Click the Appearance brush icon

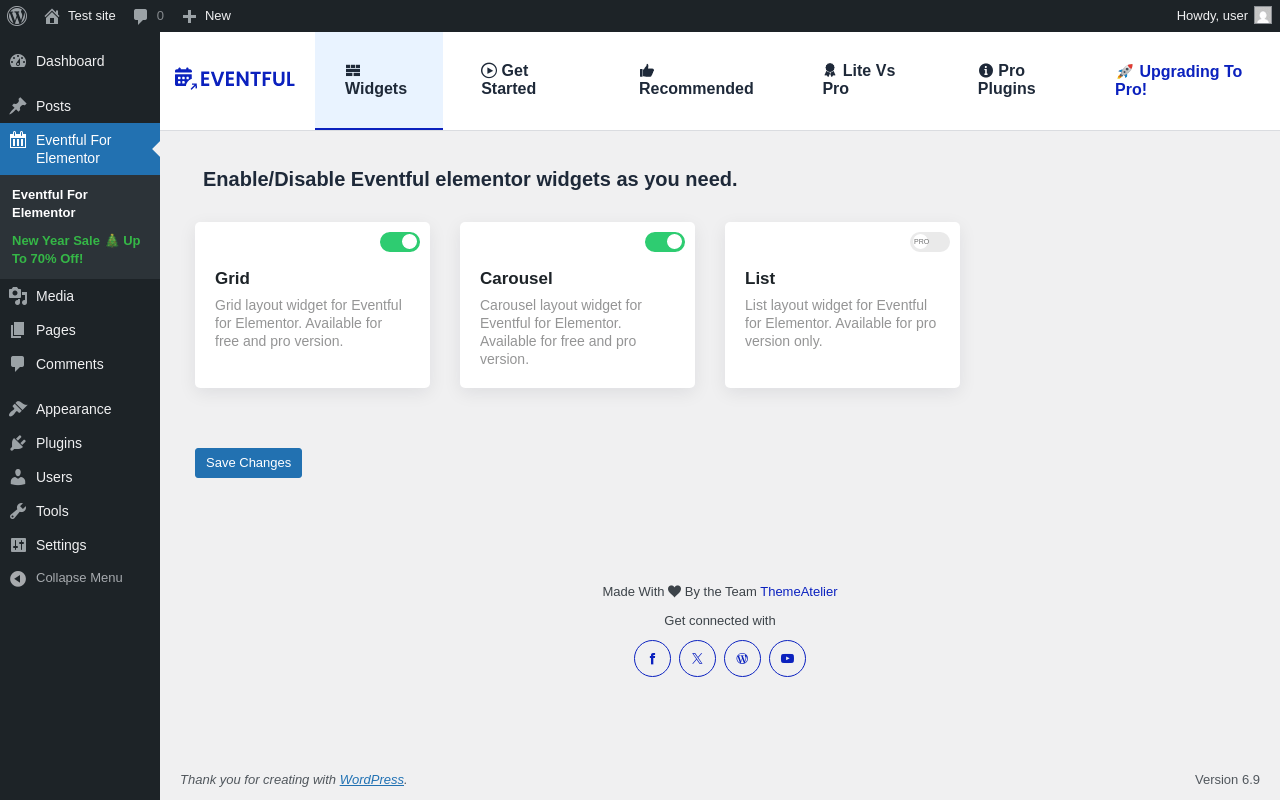(x=18, y=409)
